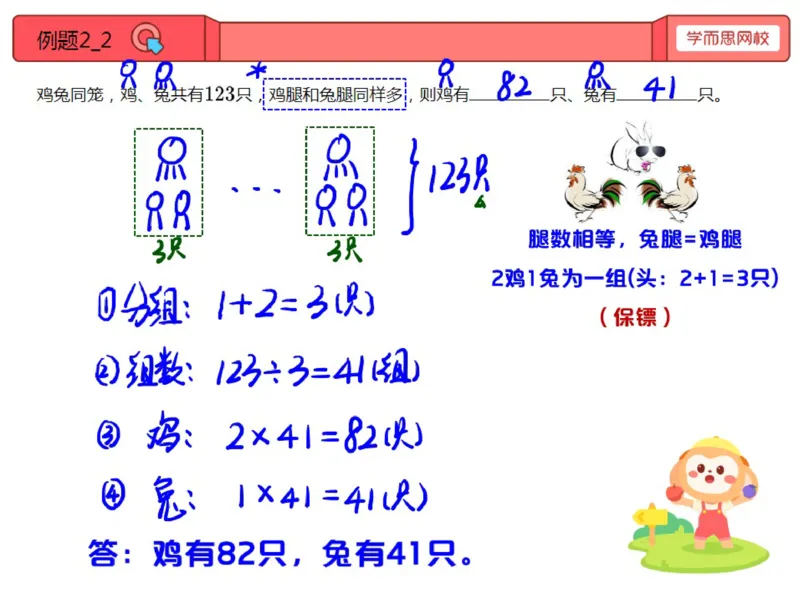Viewport: 800px width, 600px height.
Task: Click handwritten step ① 1+2=3(只)
Action: tap(236, 304)
